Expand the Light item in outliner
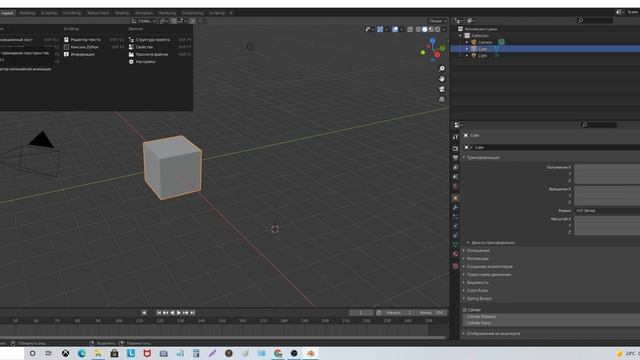This screenshot has height=360, width=640. [467, 55]
